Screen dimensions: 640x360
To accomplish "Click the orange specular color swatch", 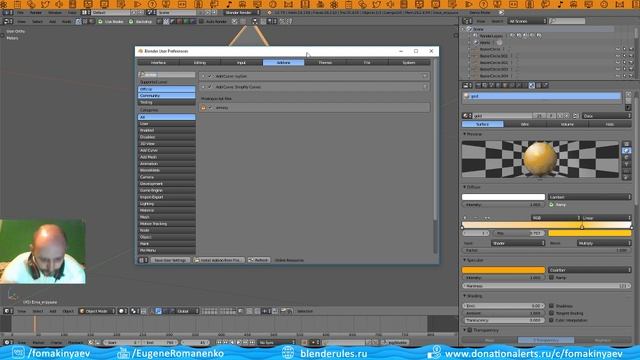I will point(503,270).
